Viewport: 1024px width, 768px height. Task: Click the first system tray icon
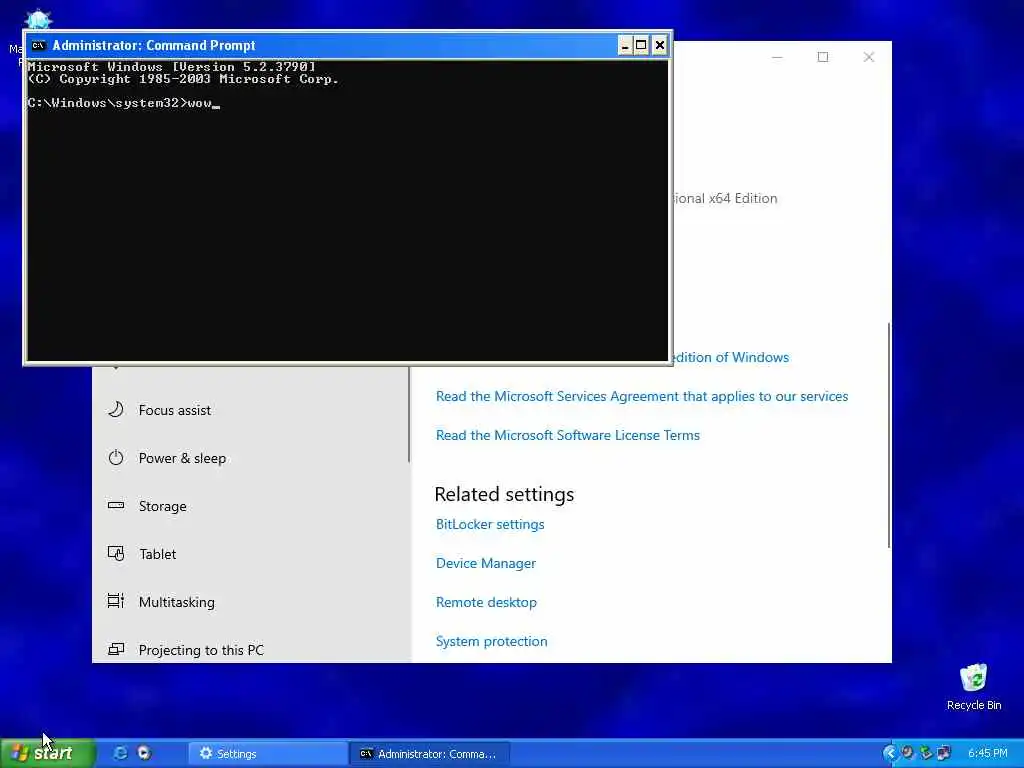(x=907, y=753)
